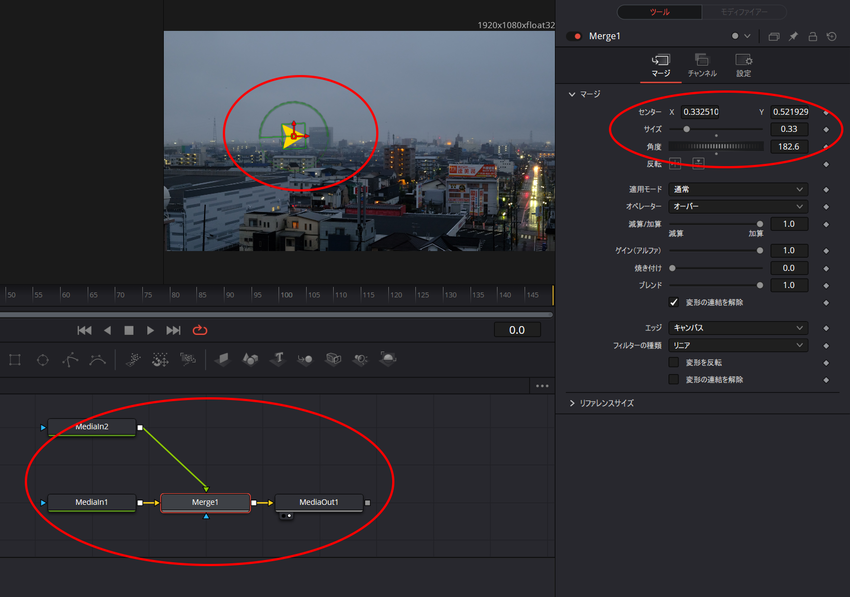Add a pMerge particle node

160,360
